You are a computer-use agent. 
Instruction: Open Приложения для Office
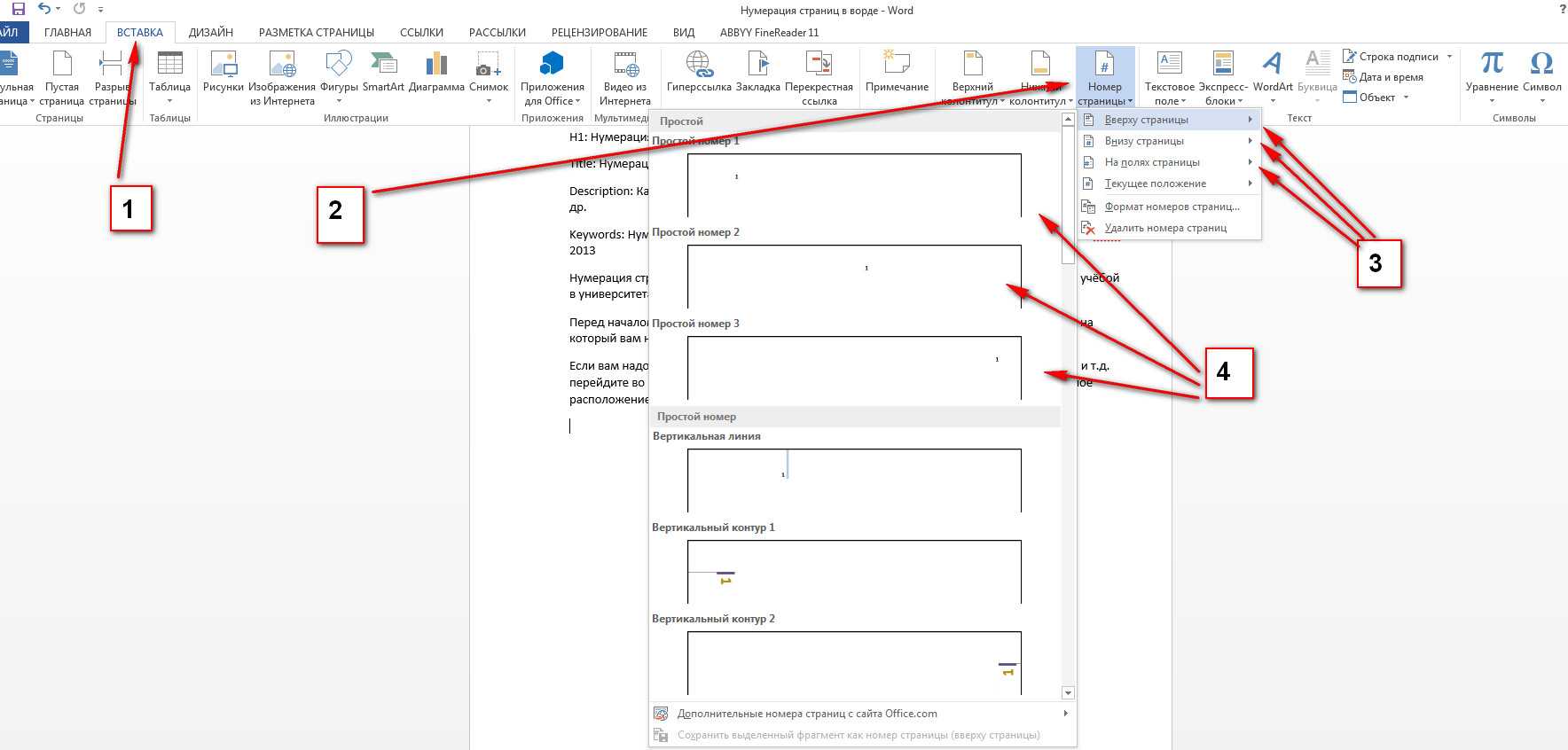coord(552,78)
